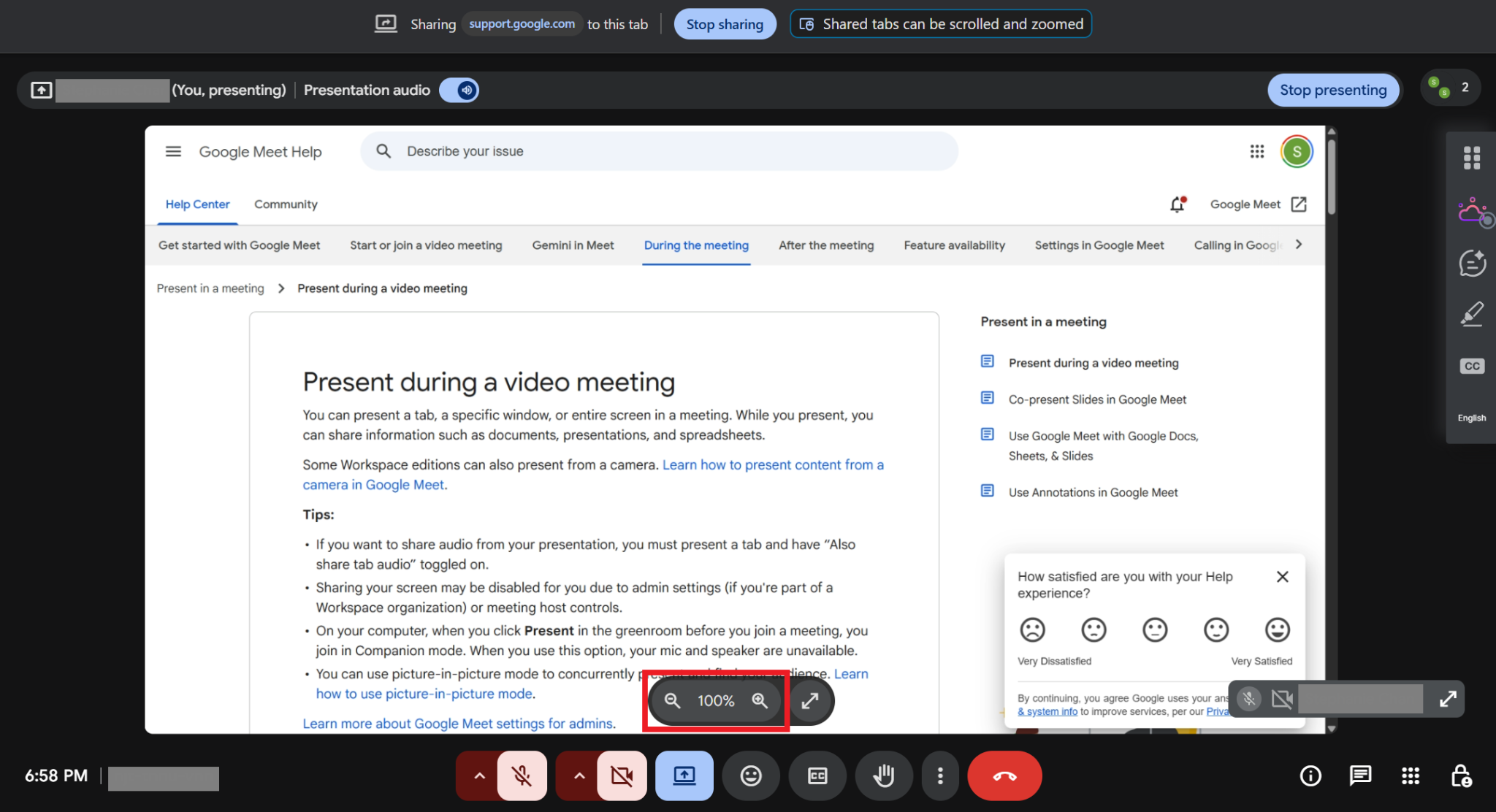The width and height of the screenshot is (1496, 812).
Task: Open host controls lock icon
Action: coord(1461,775)
